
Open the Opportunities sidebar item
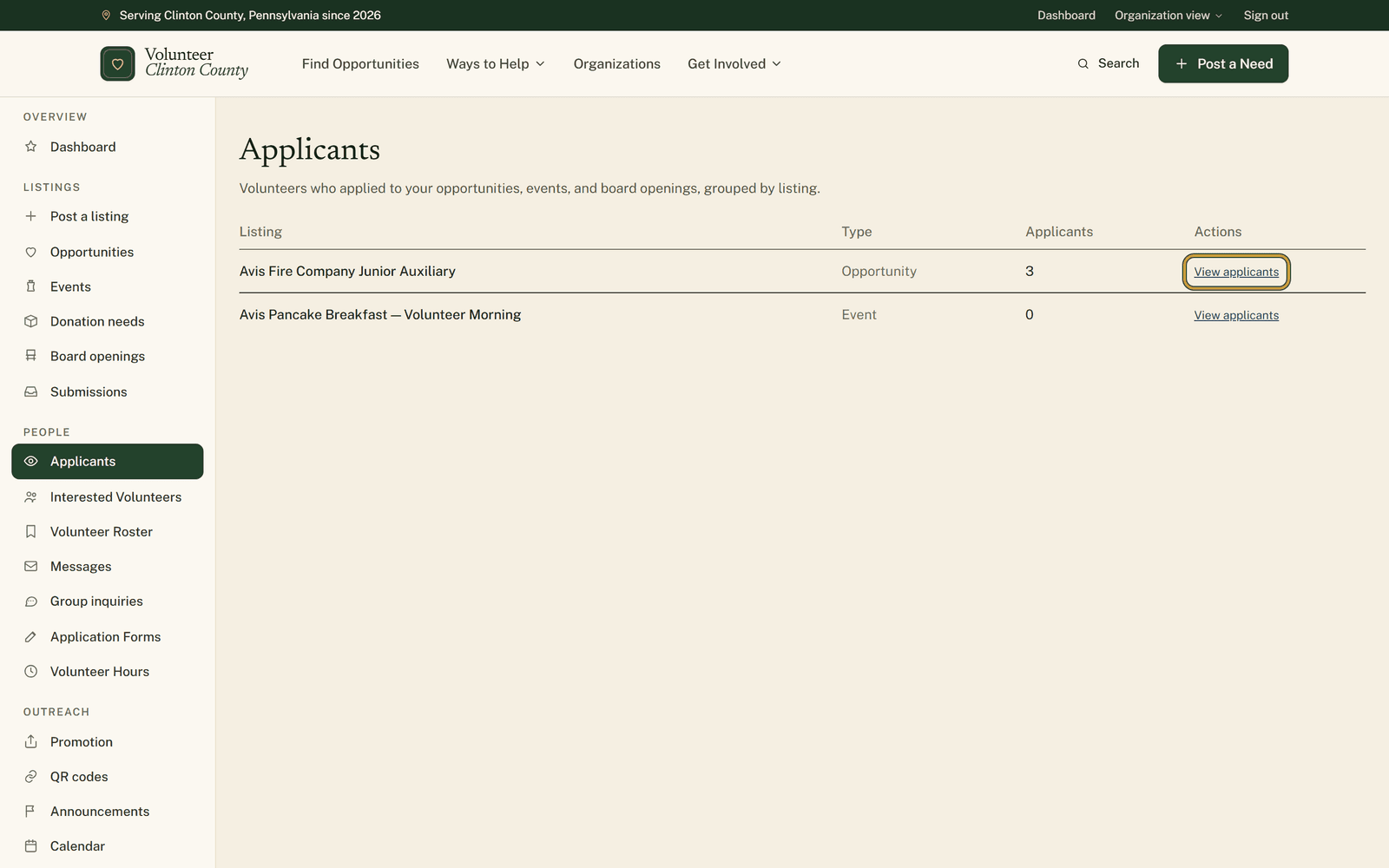(x=108, y=252)
